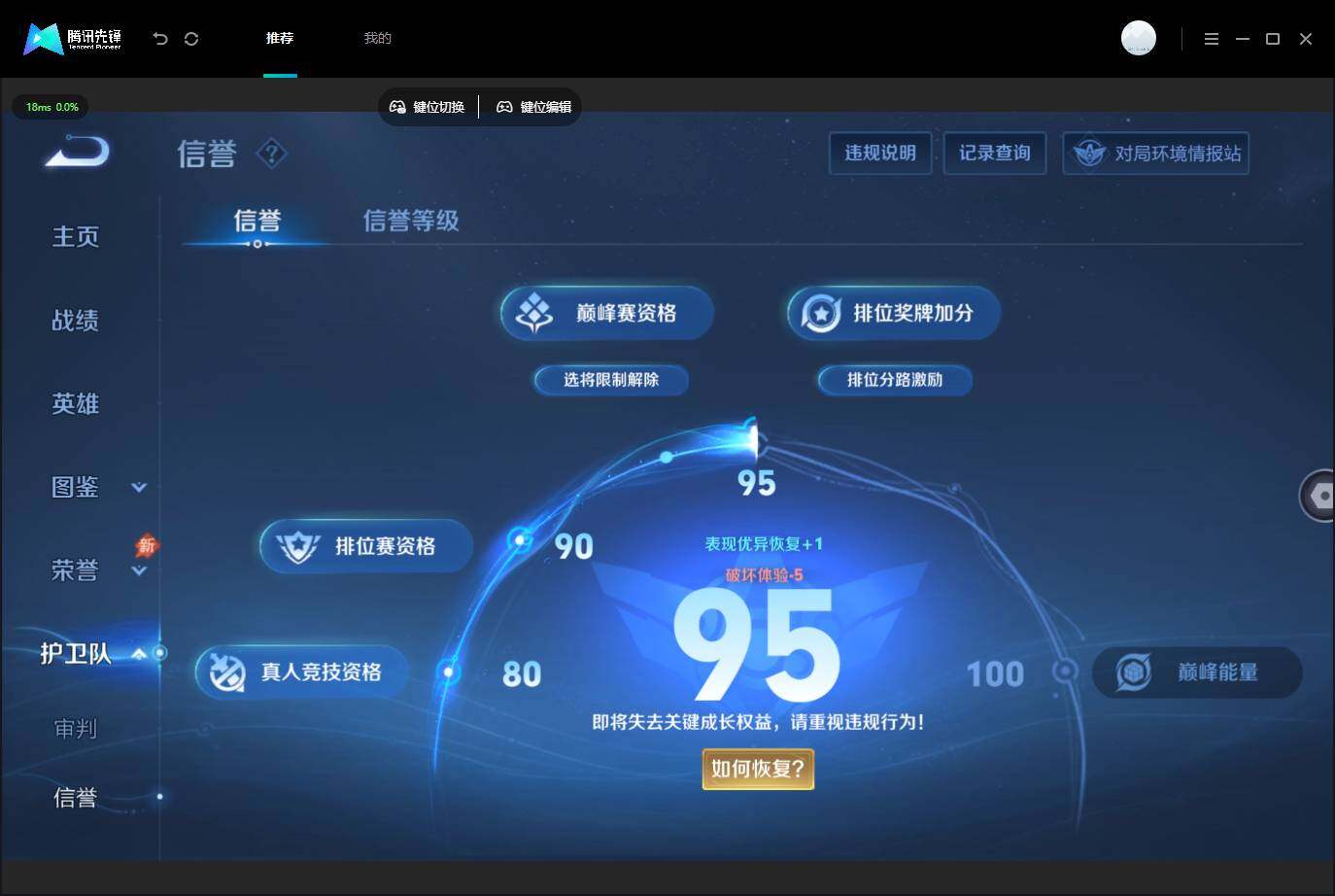Go to 主页 in the sidebar
Screen dimensions: 1335x896
76,236
